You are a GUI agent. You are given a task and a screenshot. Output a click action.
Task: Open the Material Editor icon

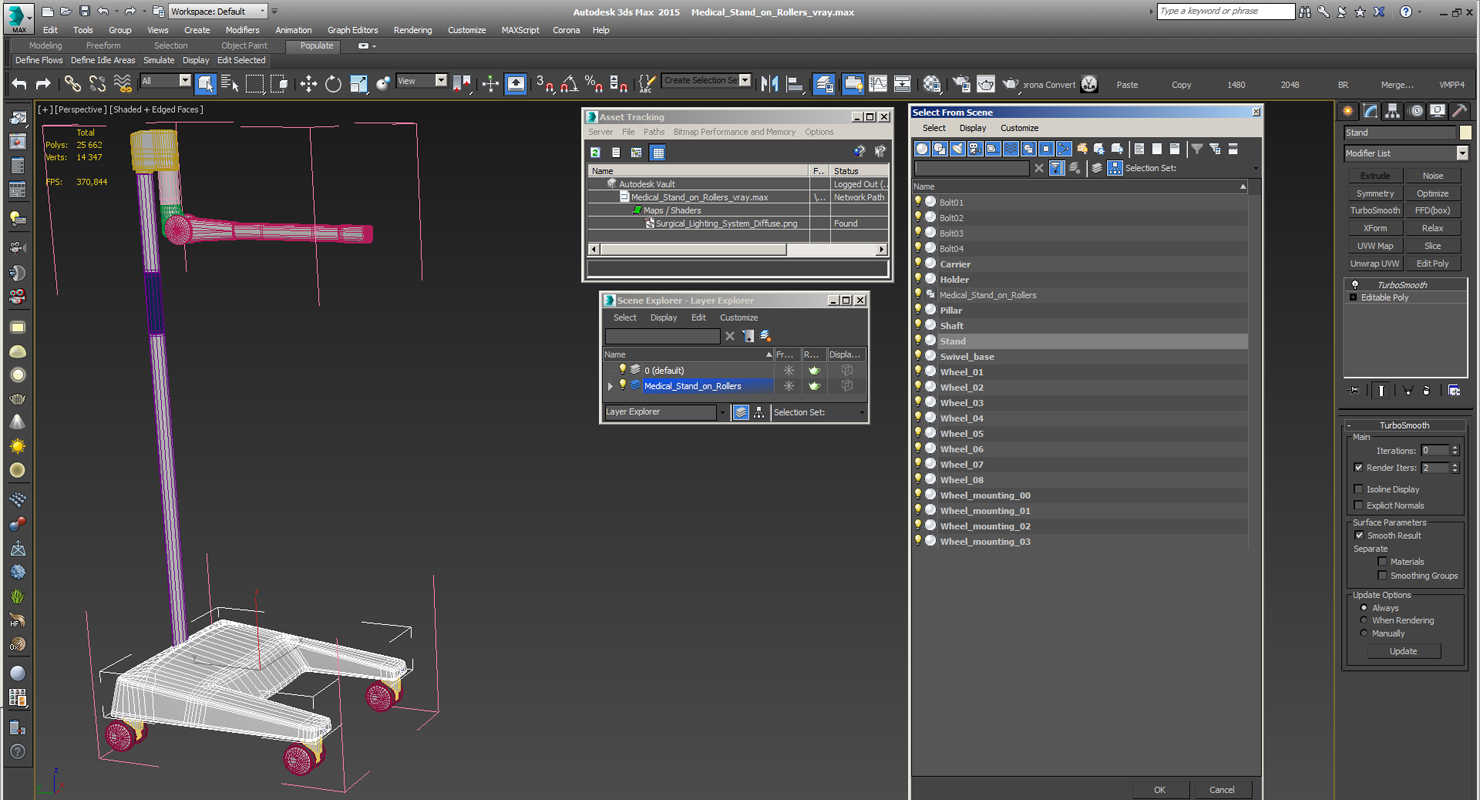click(932, 84)
